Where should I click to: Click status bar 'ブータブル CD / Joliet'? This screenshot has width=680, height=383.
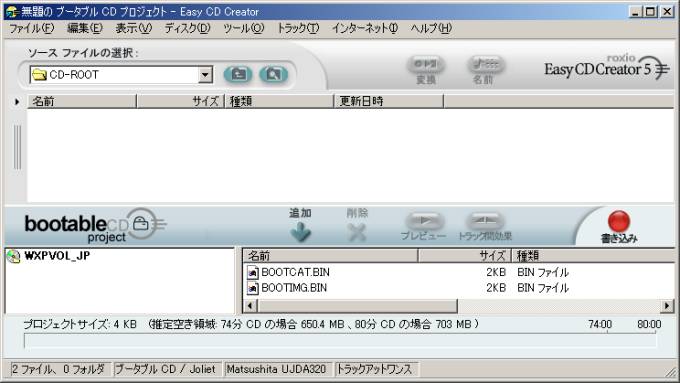[x=167, y=369]
